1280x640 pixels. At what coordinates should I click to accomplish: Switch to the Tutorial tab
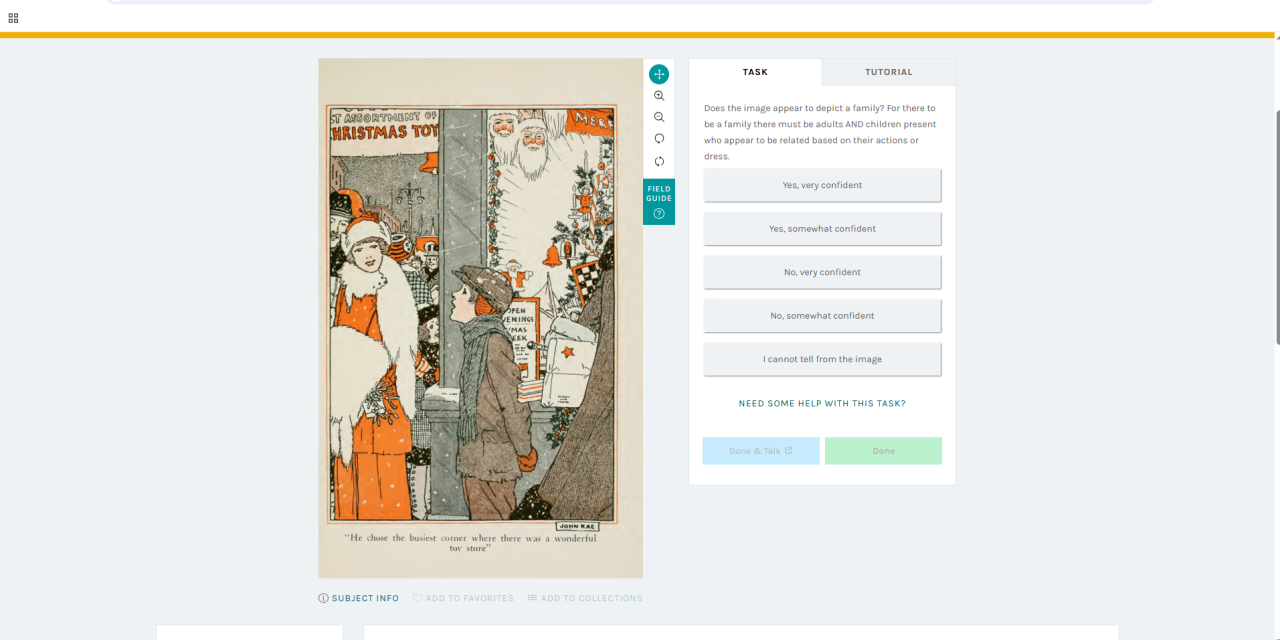coord(889,72)
